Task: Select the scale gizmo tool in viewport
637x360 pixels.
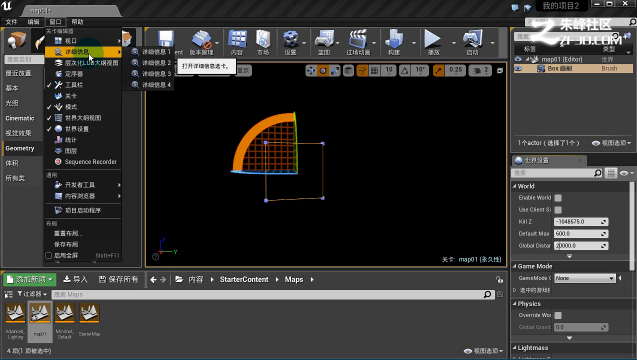Action: [x=335, y=71]
